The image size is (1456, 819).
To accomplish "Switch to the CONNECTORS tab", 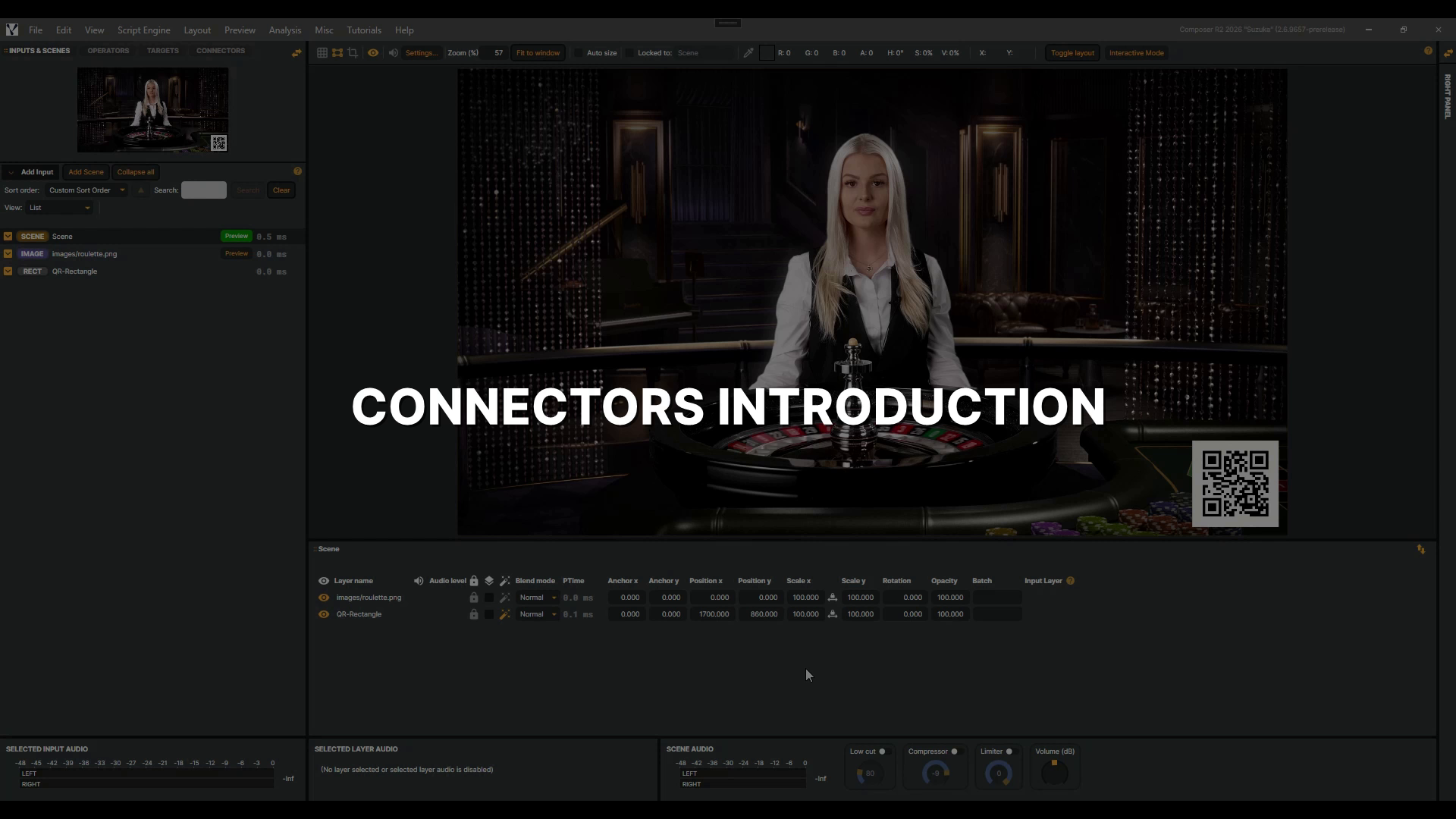I will 221,51.
